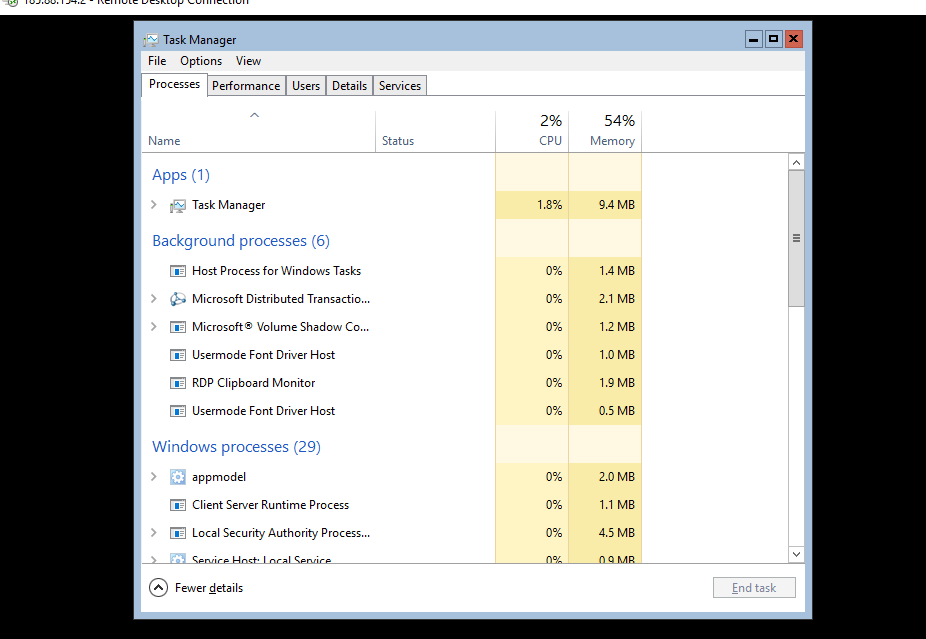Switch to the Performance tab

[246, 86]
